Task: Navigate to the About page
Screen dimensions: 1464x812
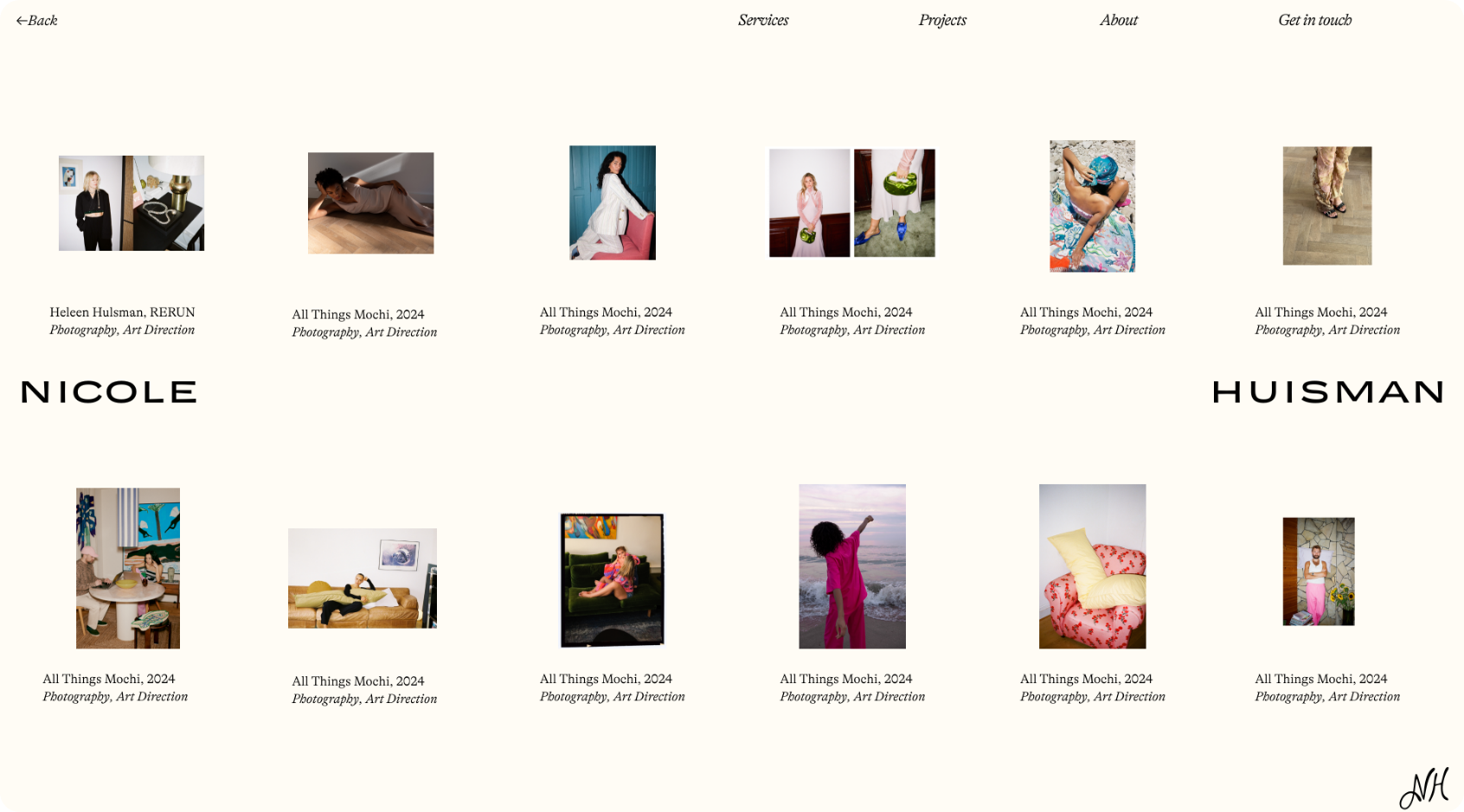Action: 1119,20
